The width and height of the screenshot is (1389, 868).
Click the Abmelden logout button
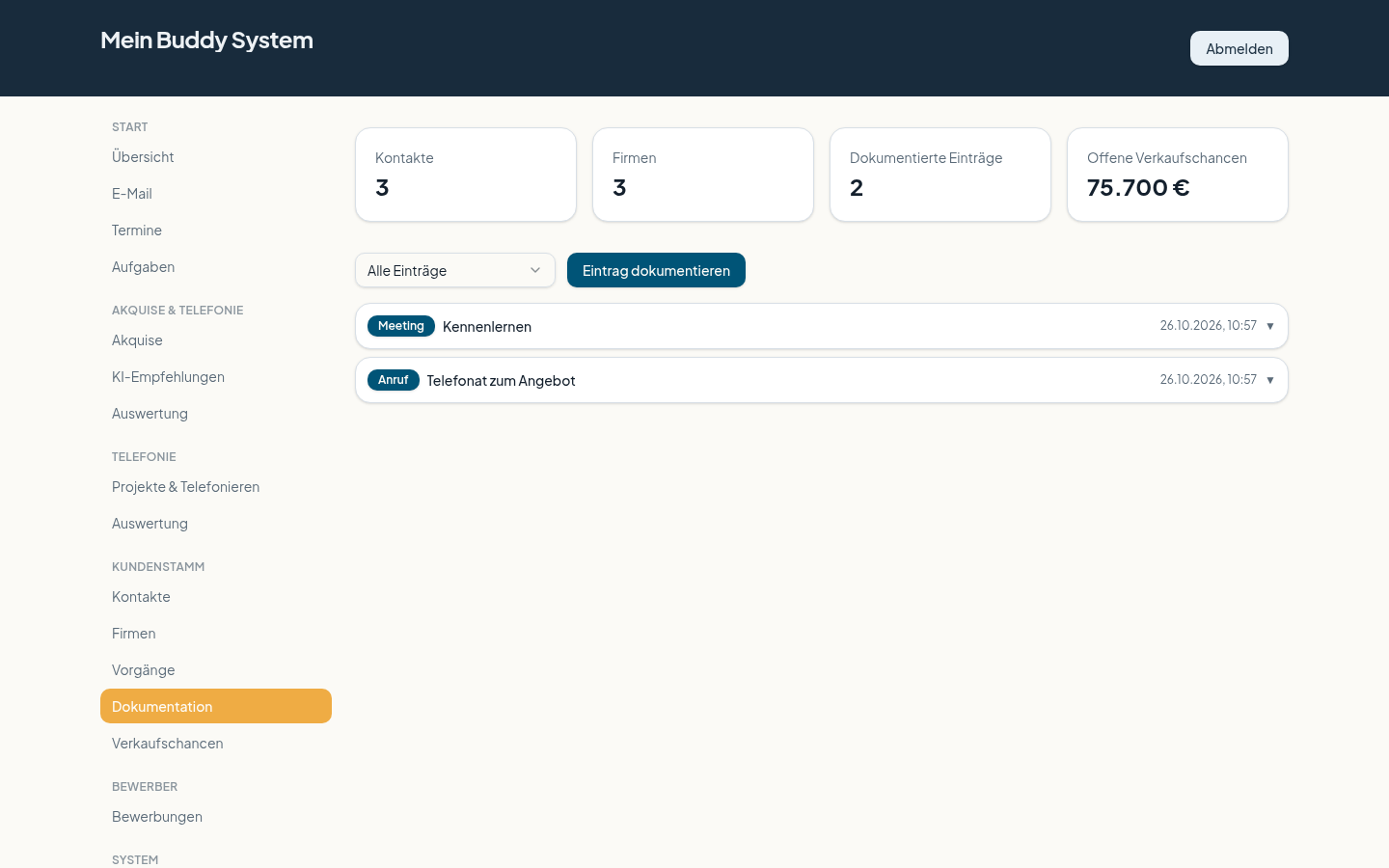tap(1239, 48)
